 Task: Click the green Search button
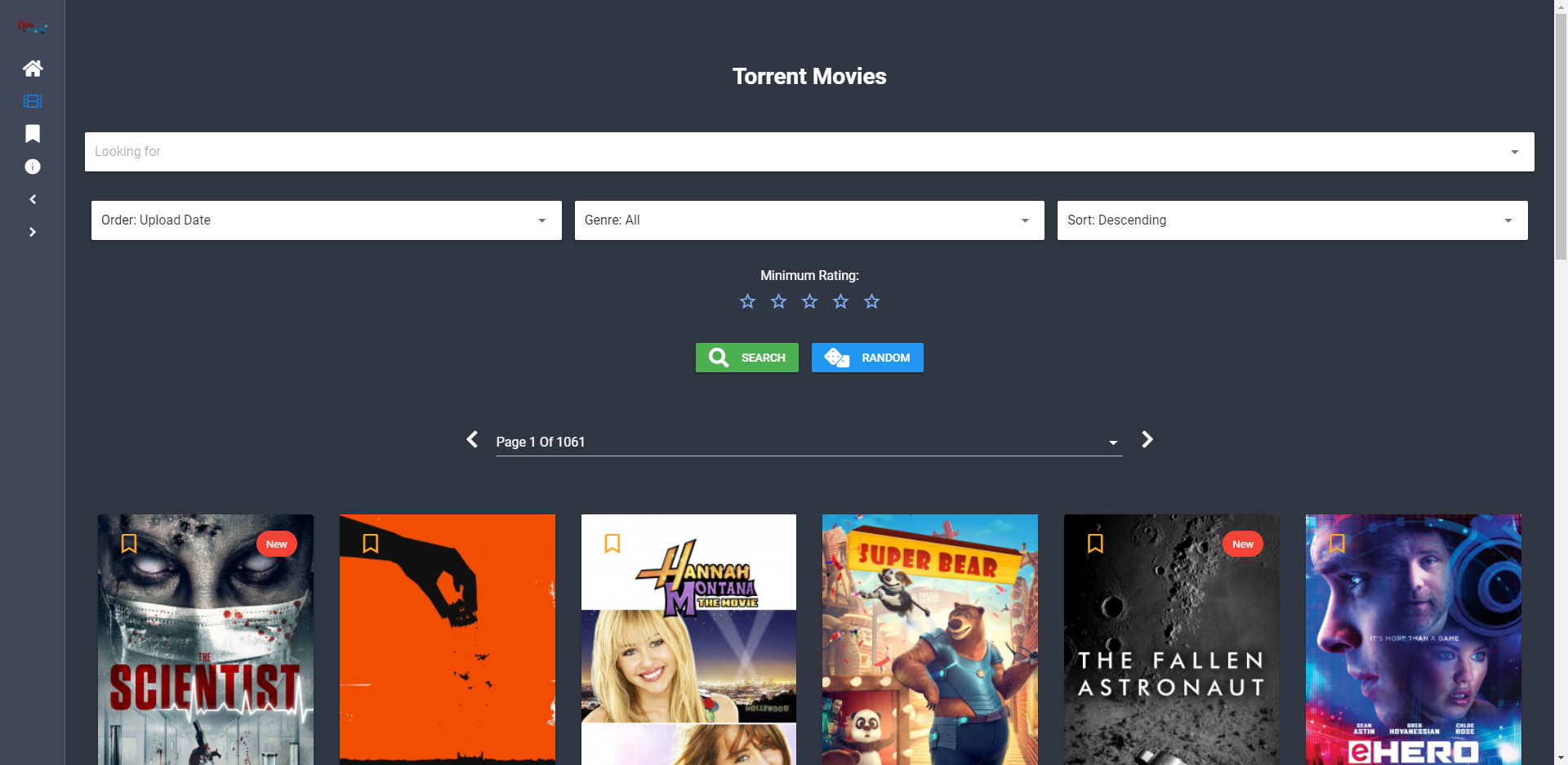coord(747,358)
